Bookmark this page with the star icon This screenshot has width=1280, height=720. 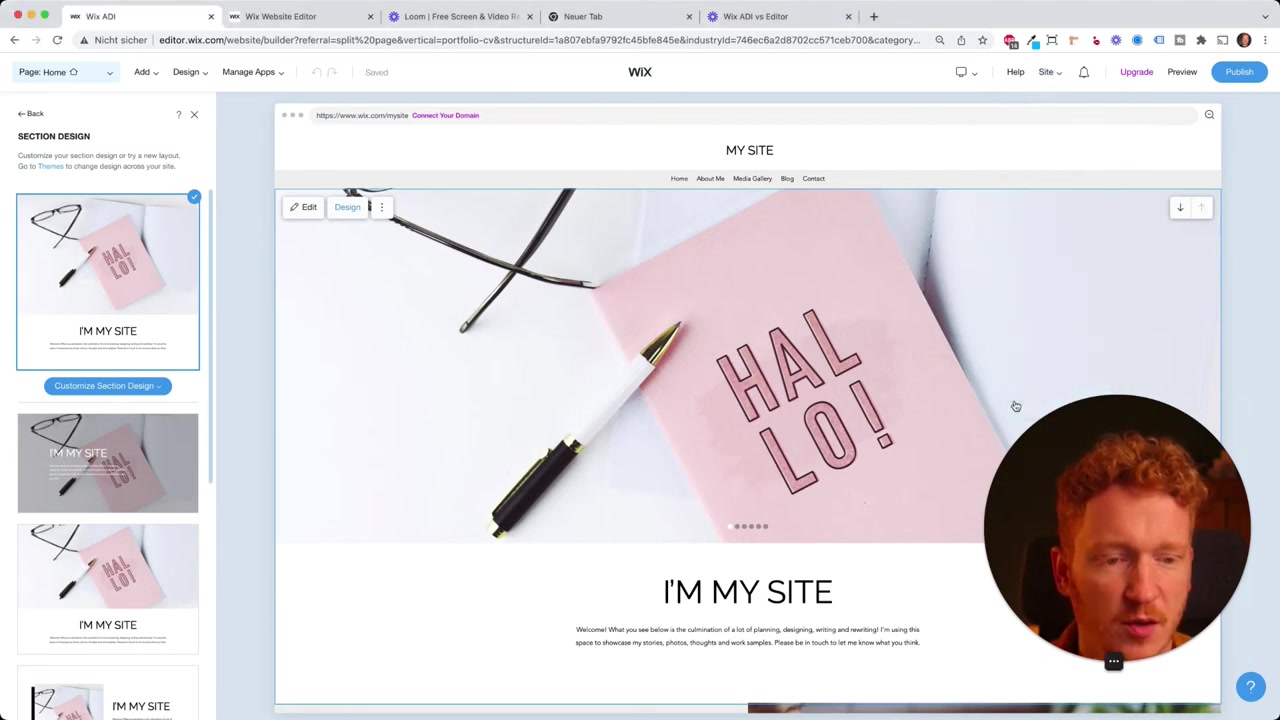click(x=982, y=40)
